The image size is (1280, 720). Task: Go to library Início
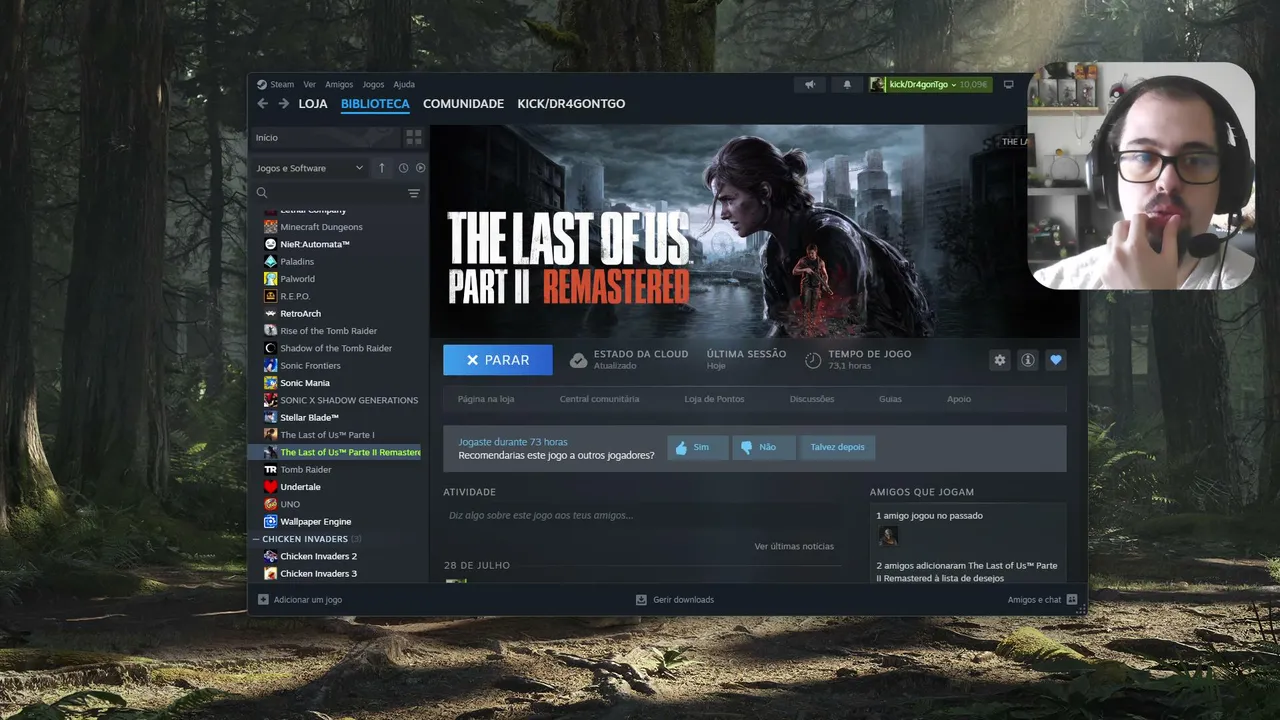325,137
